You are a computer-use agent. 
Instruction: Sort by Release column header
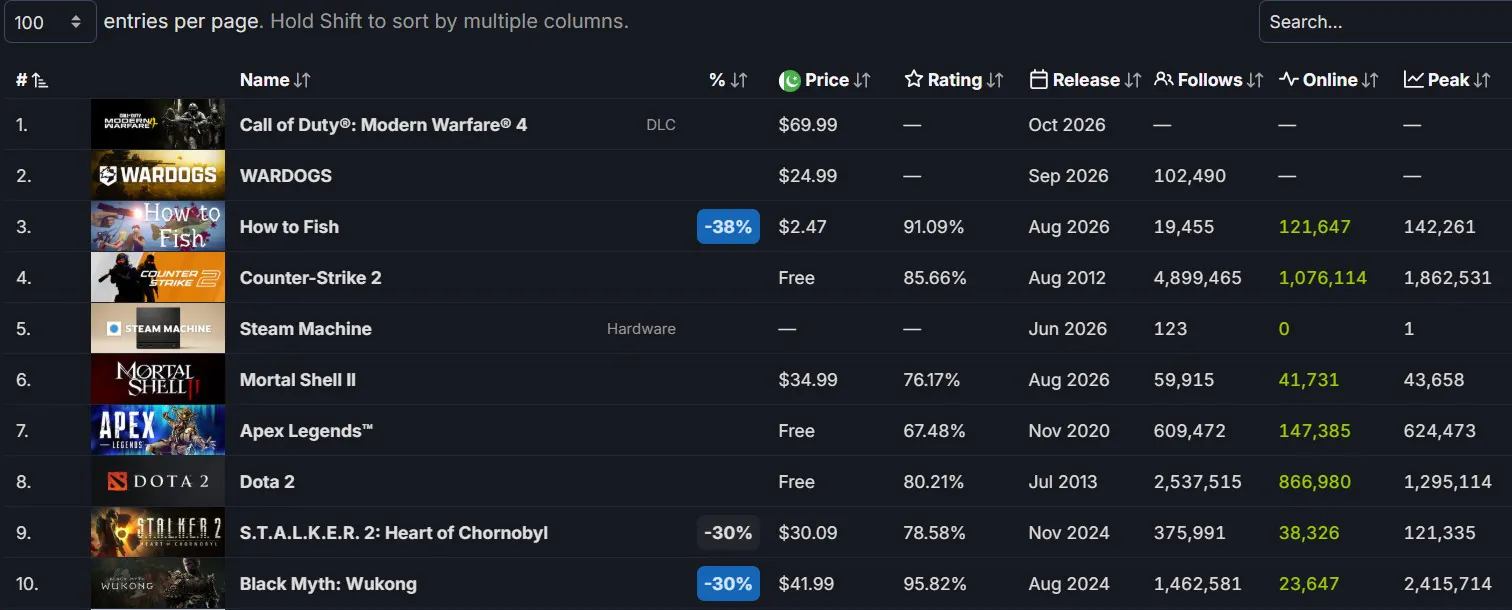pos(1085,80)
